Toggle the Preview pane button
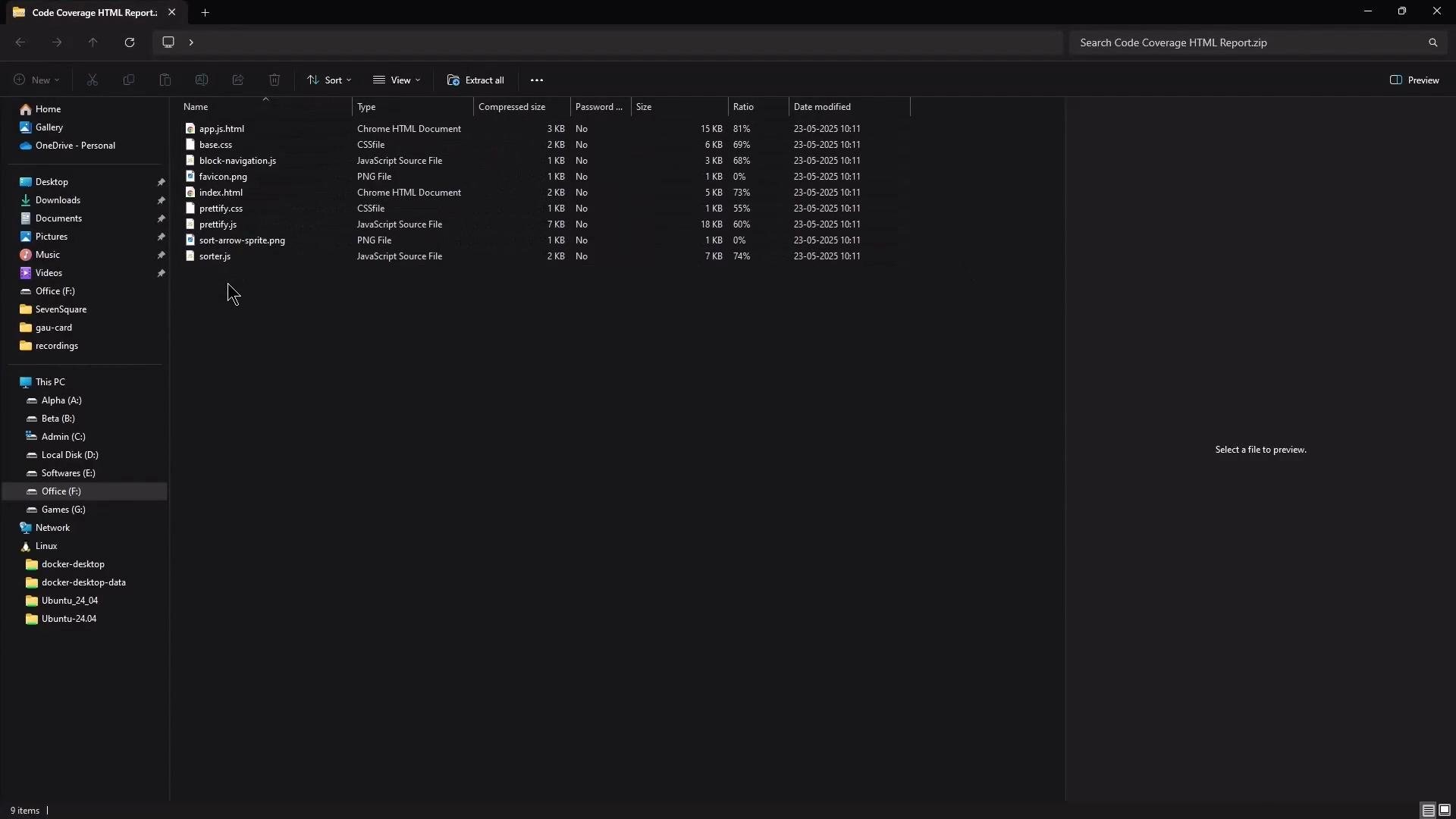Viewport: 1456px width, 819px height. [1414, 80]
